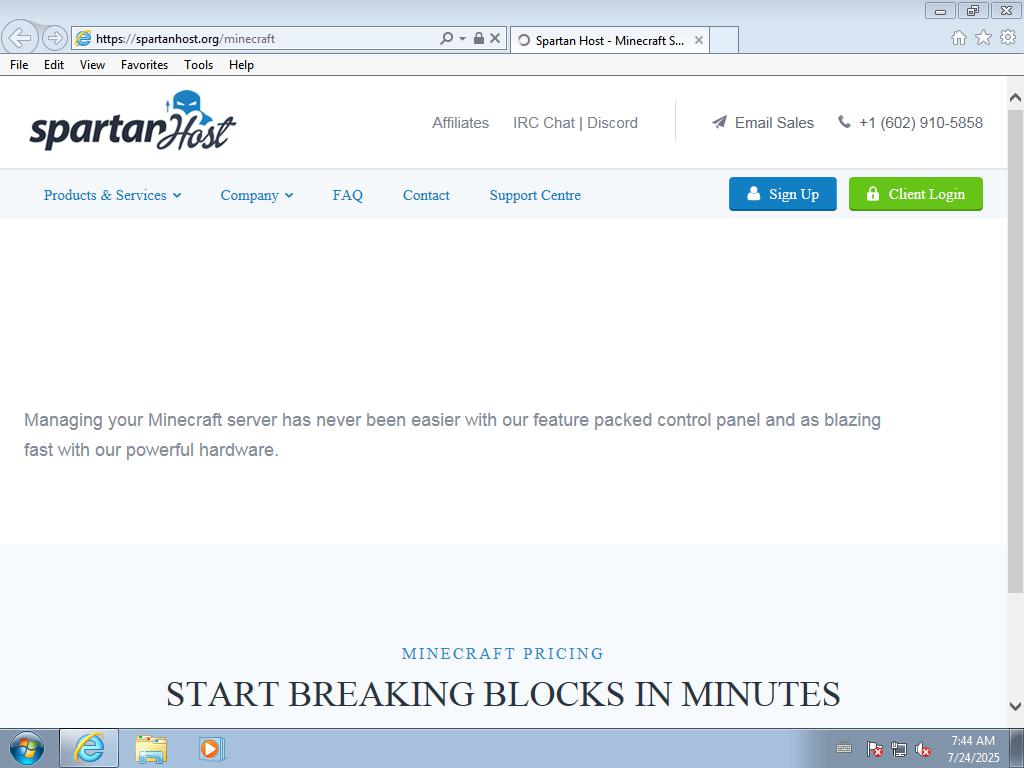1024x768 pixels.
Task: Click the browser Back arrow button
Action: tap(20, 38)
